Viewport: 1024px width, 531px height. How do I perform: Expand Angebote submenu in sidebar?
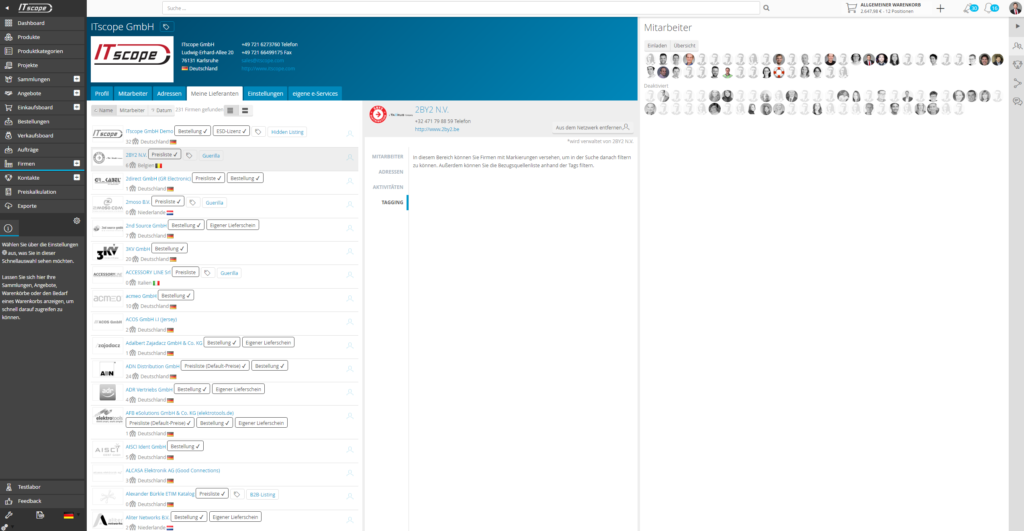(76, 93)
